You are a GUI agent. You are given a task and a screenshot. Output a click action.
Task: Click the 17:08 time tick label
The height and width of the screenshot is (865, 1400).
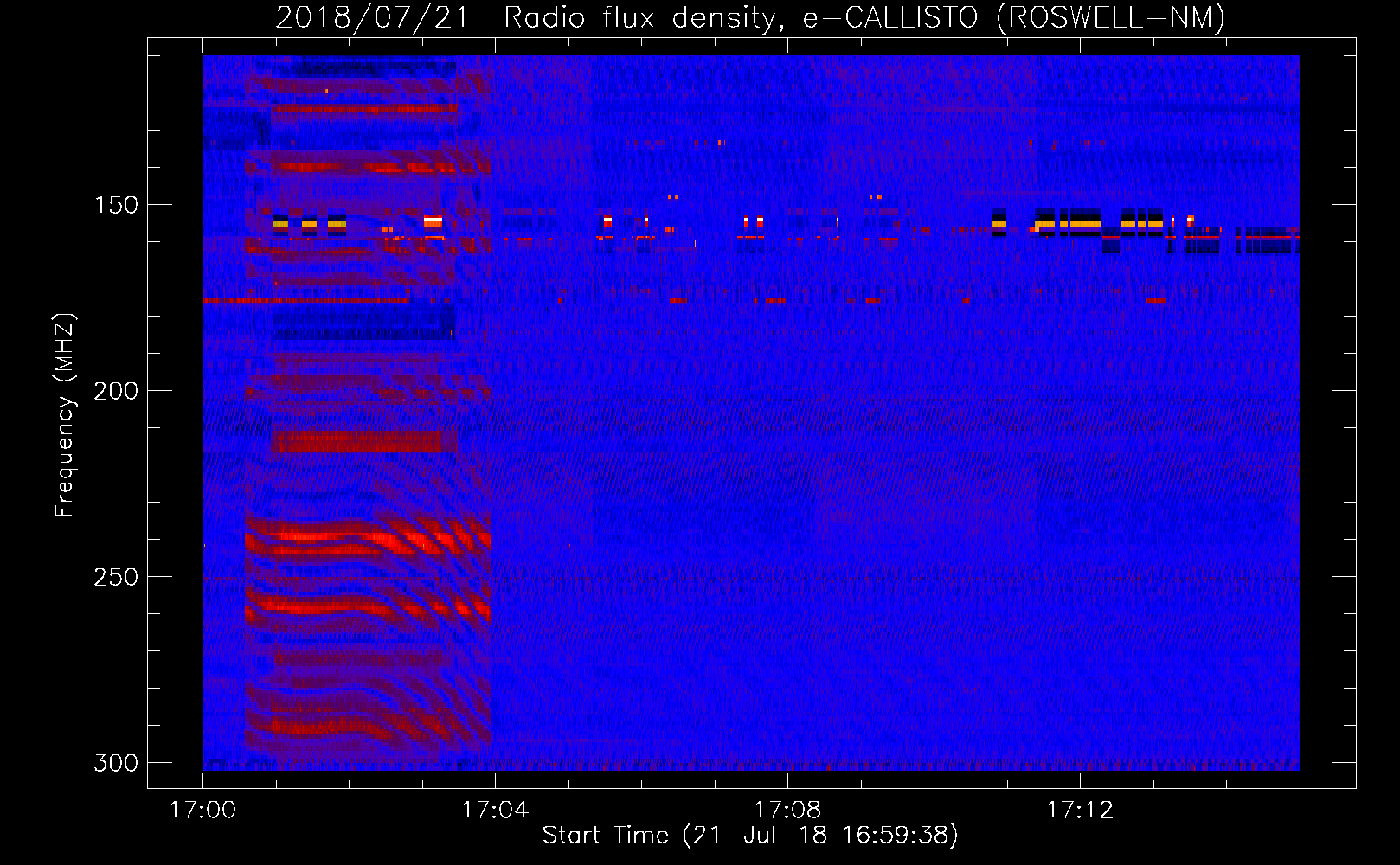pos(787,811)
